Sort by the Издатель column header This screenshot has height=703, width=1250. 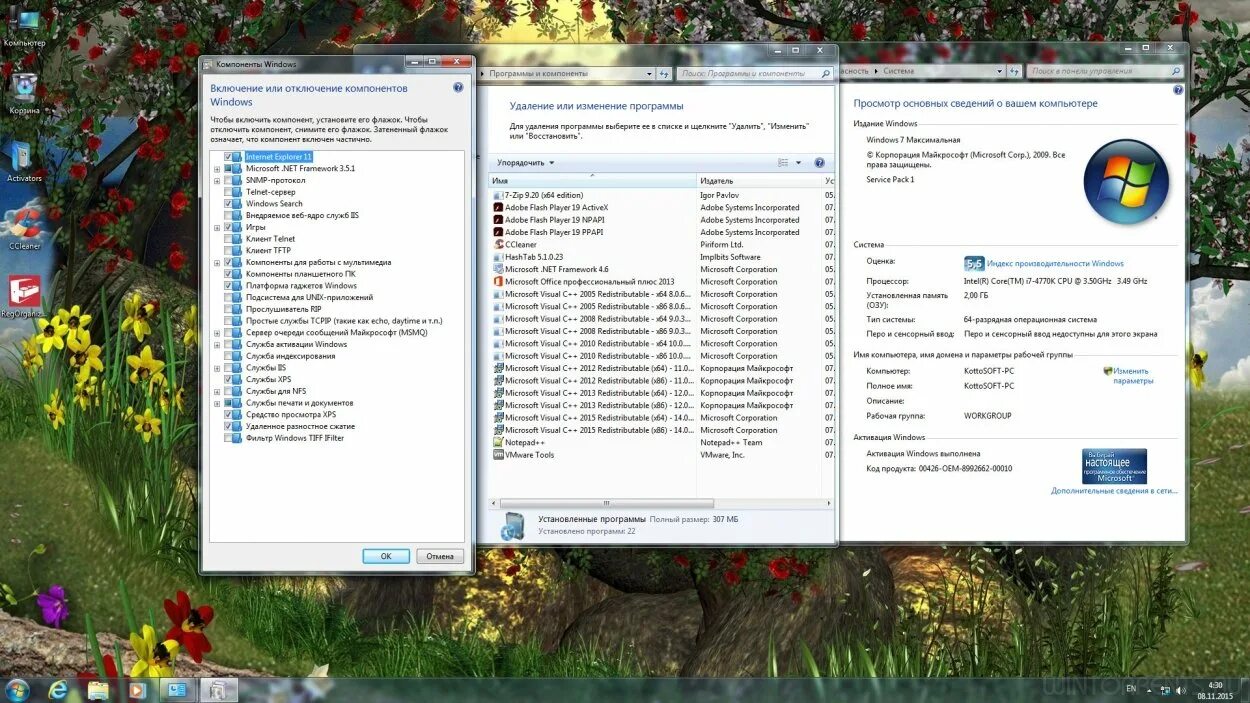pyautogui.click(x=759, y=181)
